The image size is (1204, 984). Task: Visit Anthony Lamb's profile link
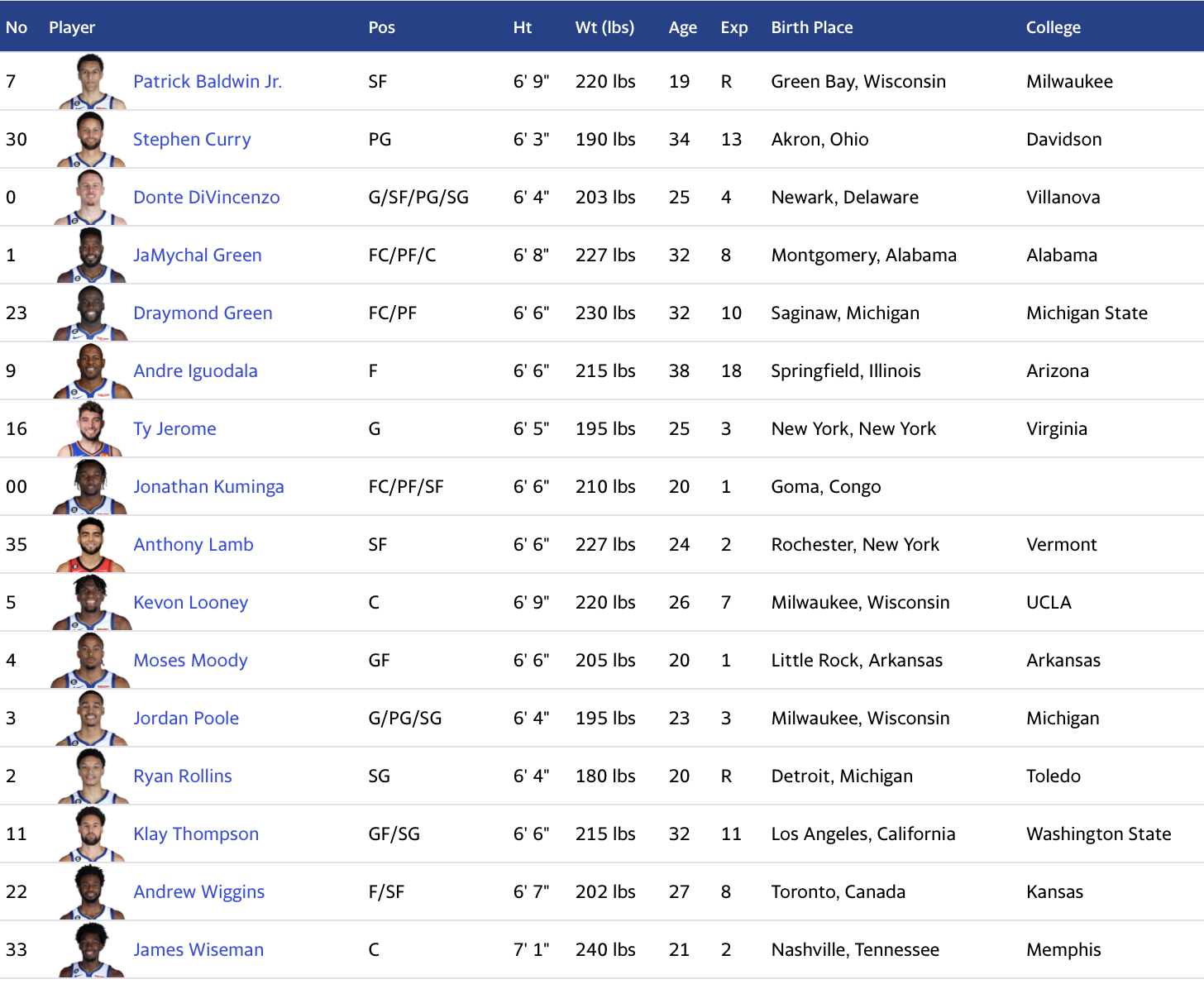193,544
